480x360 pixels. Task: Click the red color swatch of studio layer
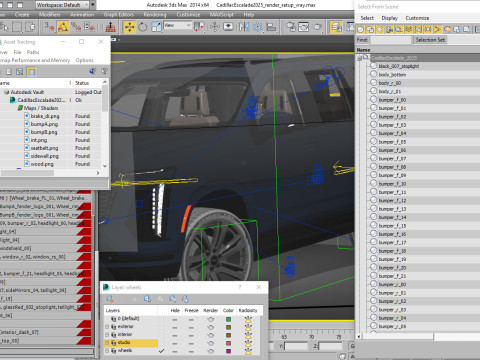(228, 343)
